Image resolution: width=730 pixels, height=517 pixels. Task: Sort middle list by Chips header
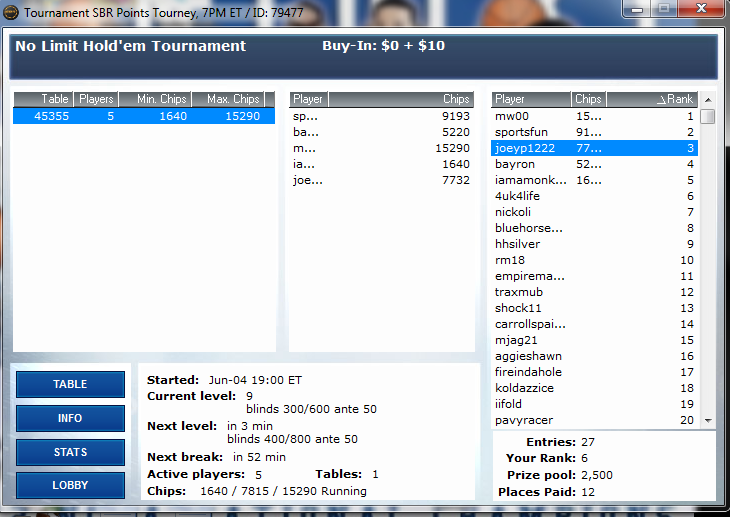point(401,99)
